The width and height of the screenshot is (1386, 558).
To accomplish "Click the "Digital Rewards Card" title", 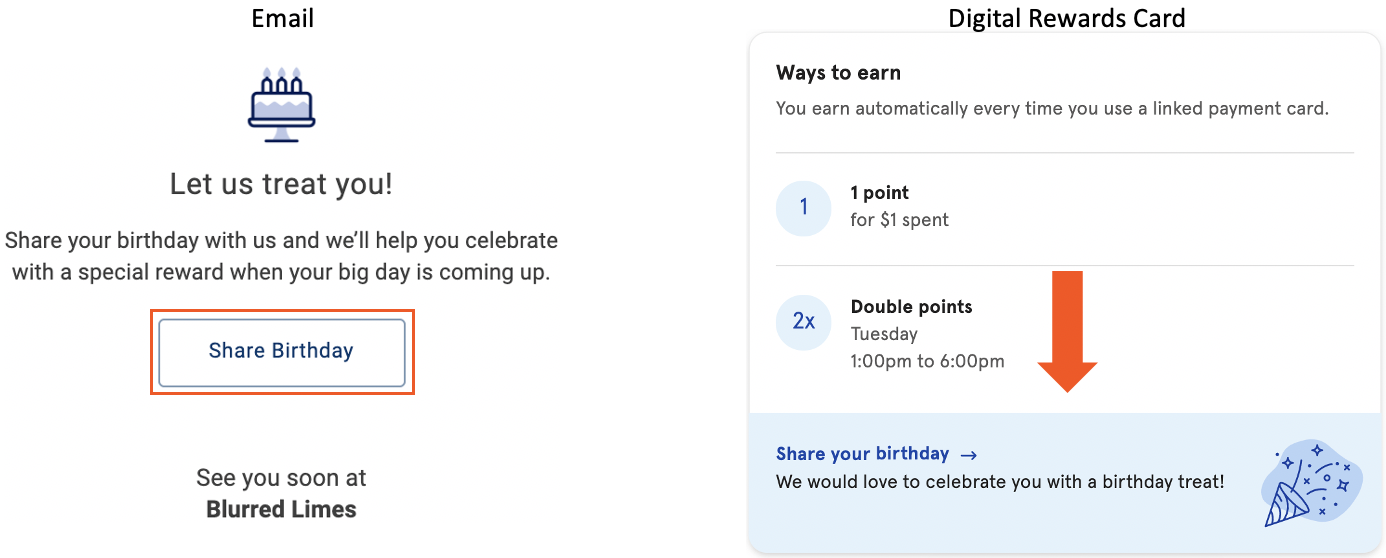I will tap(1066, 18).
